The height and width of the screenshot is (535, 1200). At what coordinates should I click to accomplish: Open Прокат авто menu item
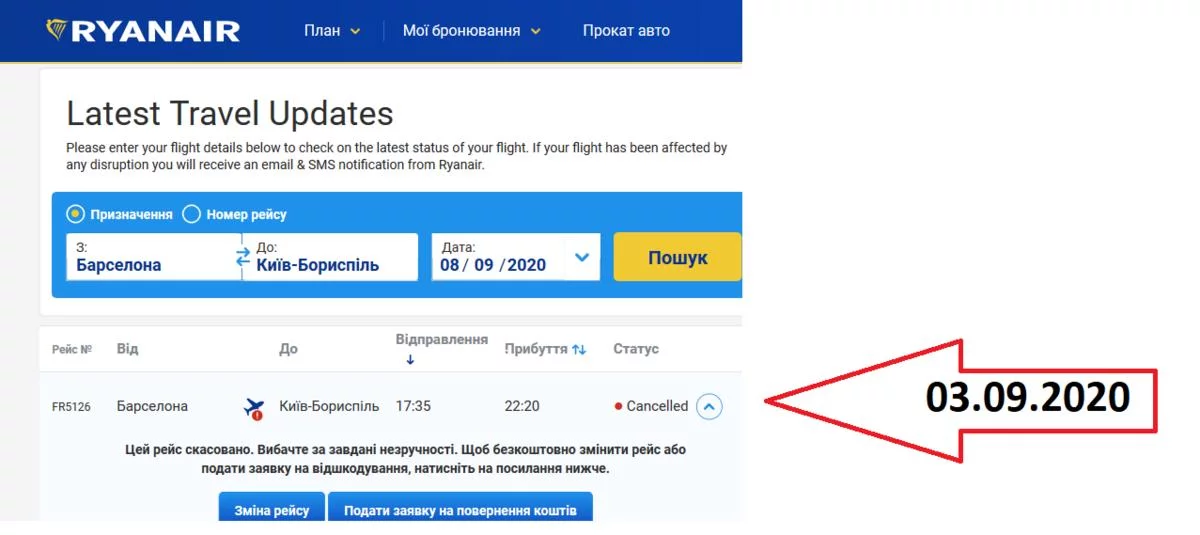pos(626,31)
